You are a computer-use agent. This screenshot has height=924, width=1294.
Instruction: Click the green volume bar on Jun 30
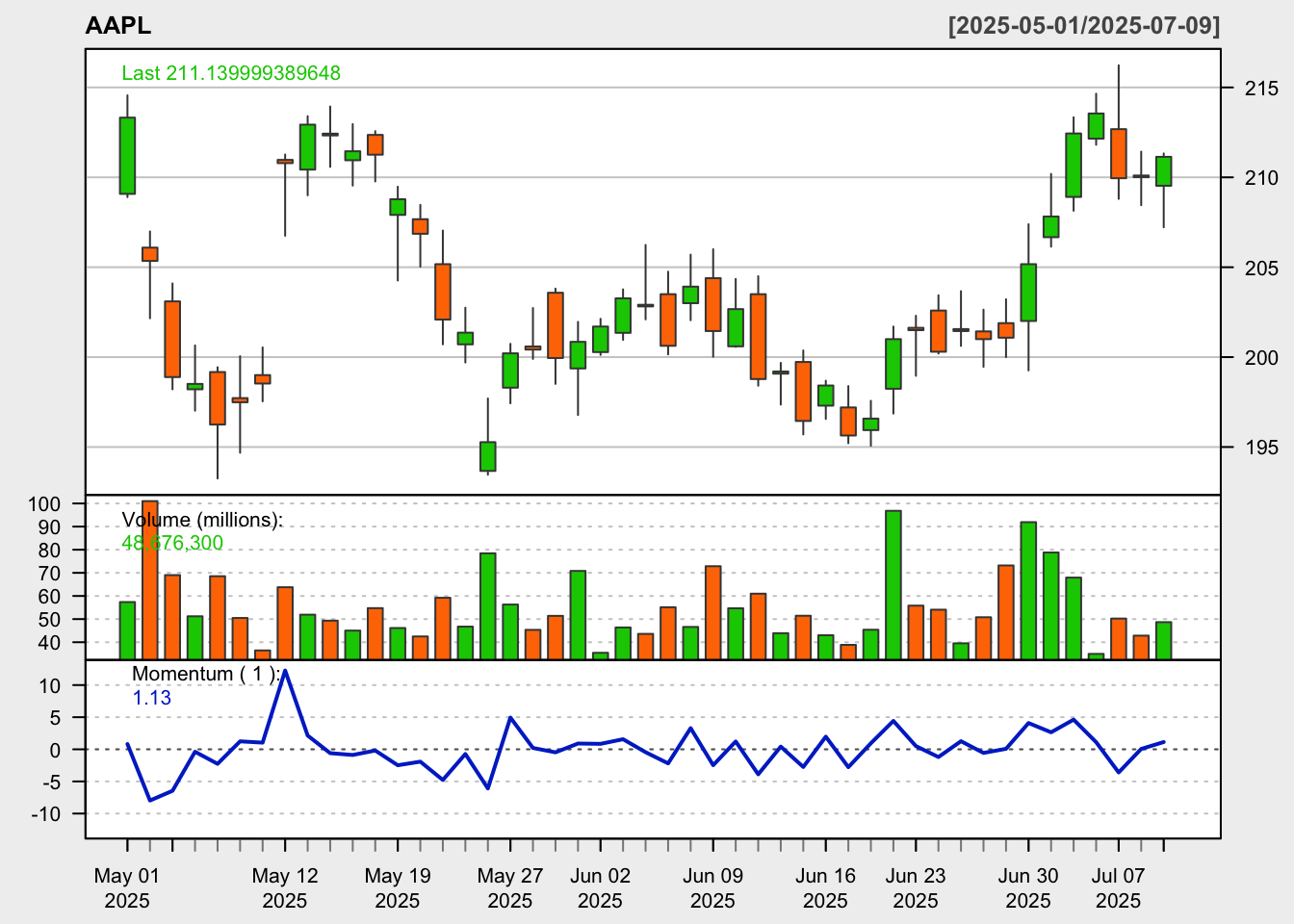coord(1028,591)
